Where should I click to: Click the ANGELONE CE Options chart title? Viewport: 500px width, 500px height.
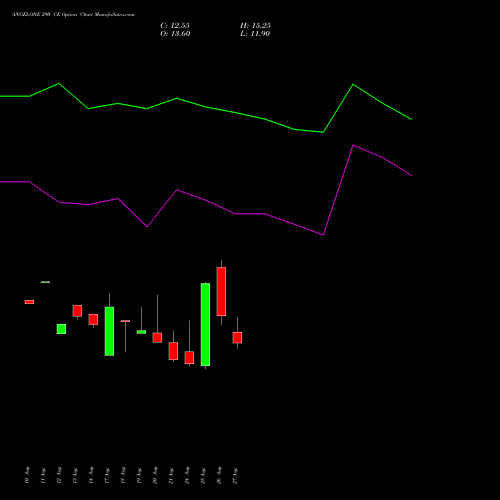click(x=73, y=15)
